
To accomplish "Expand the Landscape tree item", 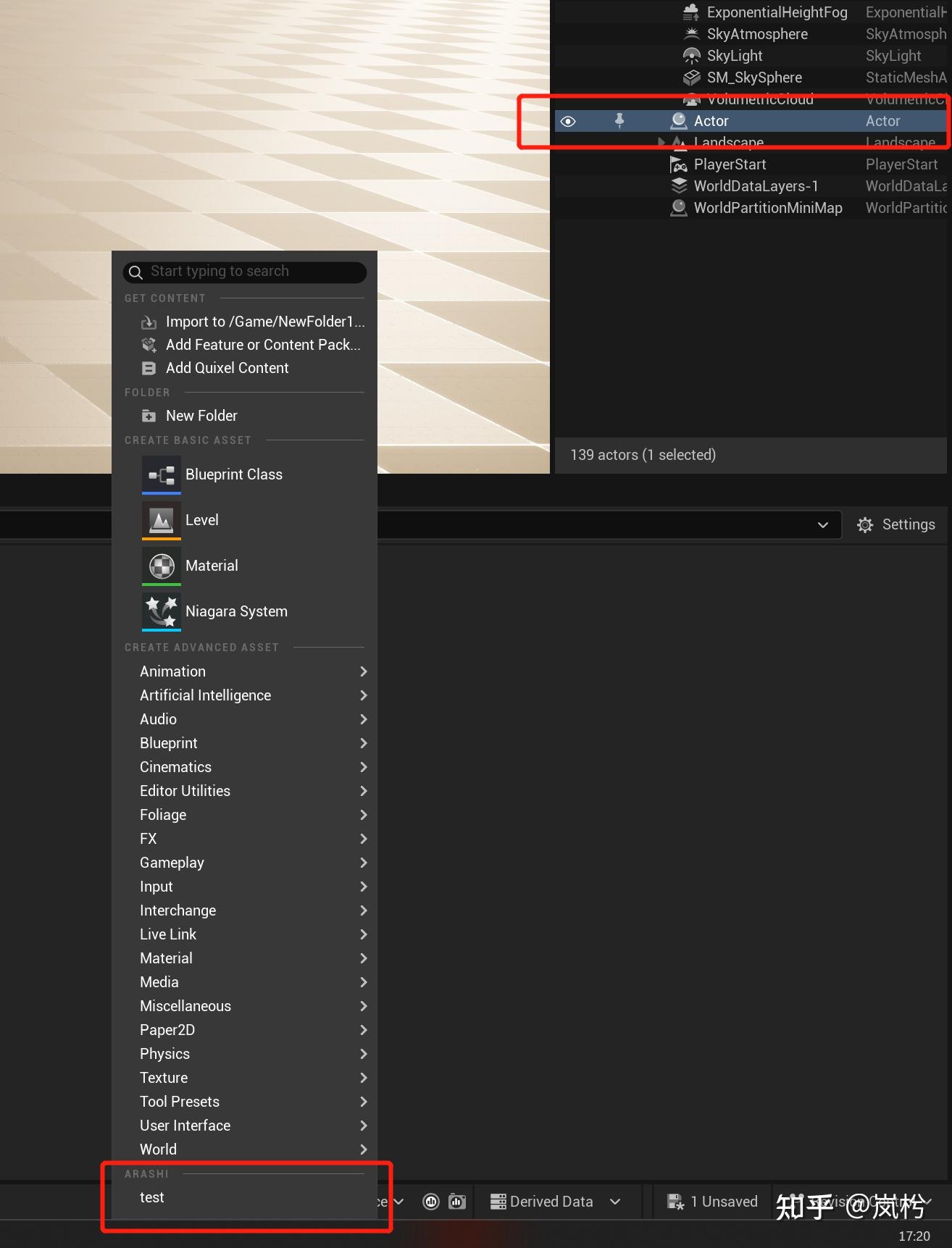I will click(x=661, y=142).
